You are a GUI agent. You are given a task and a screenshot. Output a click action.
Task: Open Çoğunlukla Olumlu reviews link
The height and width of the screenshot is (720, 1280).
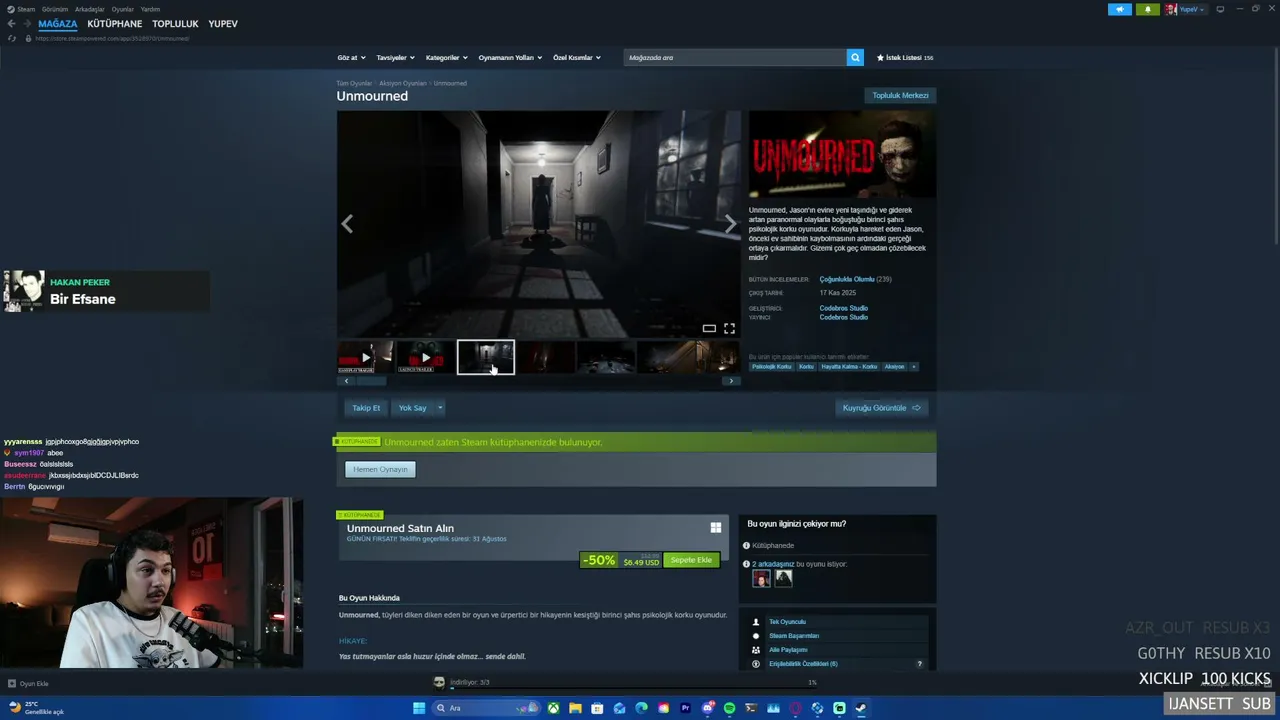(x=847, y=279)
